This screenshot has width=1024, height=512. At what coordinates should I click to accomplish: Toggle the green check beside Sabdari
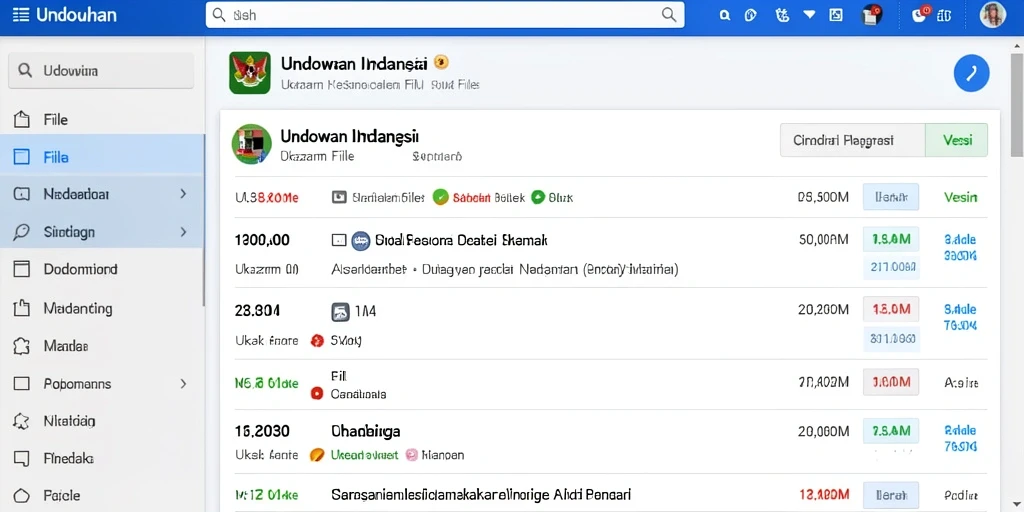click(441, 197)
